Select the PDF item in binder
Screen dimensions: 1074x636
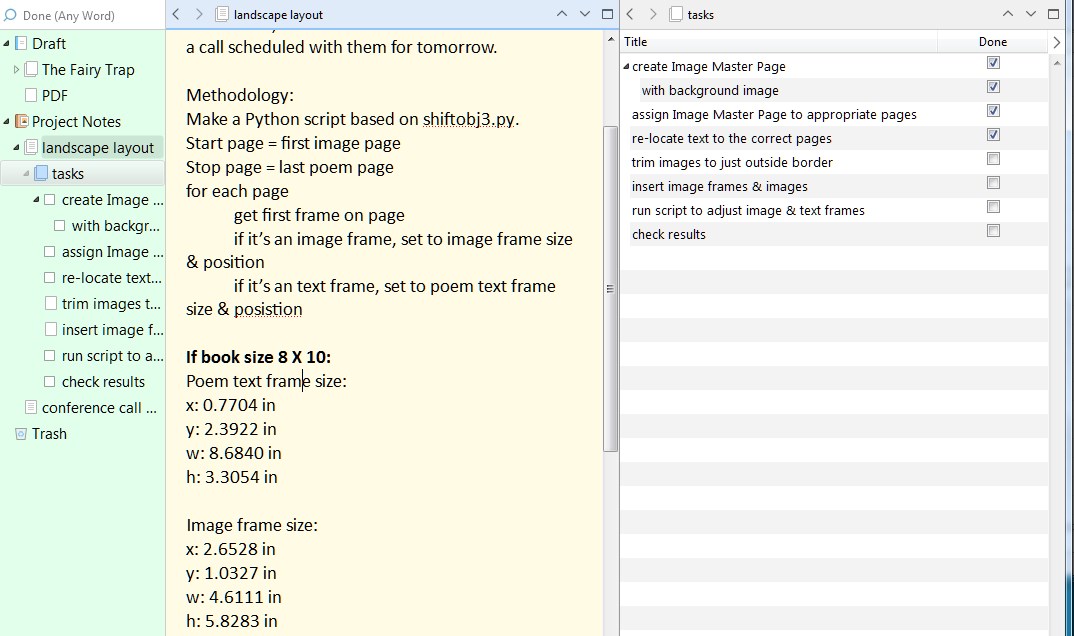pyautogui.click(x=54, y=96)
